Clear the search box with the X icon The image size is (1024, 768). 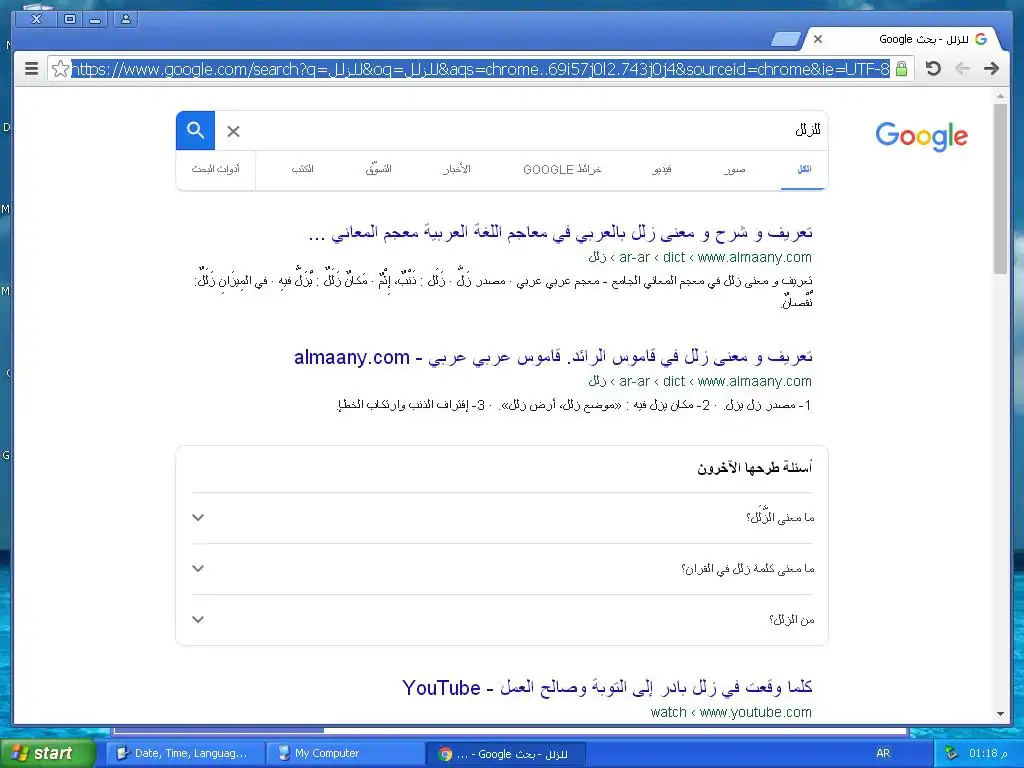click(233, 131)
